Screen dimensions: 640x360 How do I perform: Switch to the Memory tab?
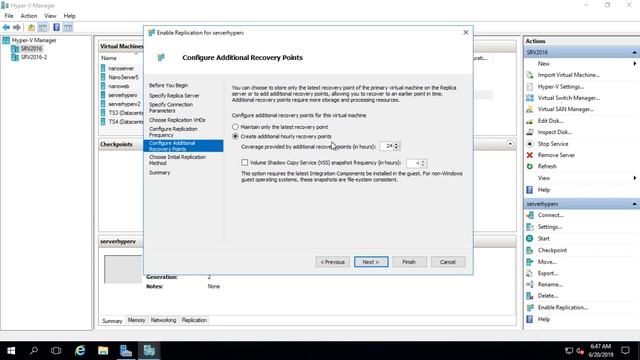point(136,320)
